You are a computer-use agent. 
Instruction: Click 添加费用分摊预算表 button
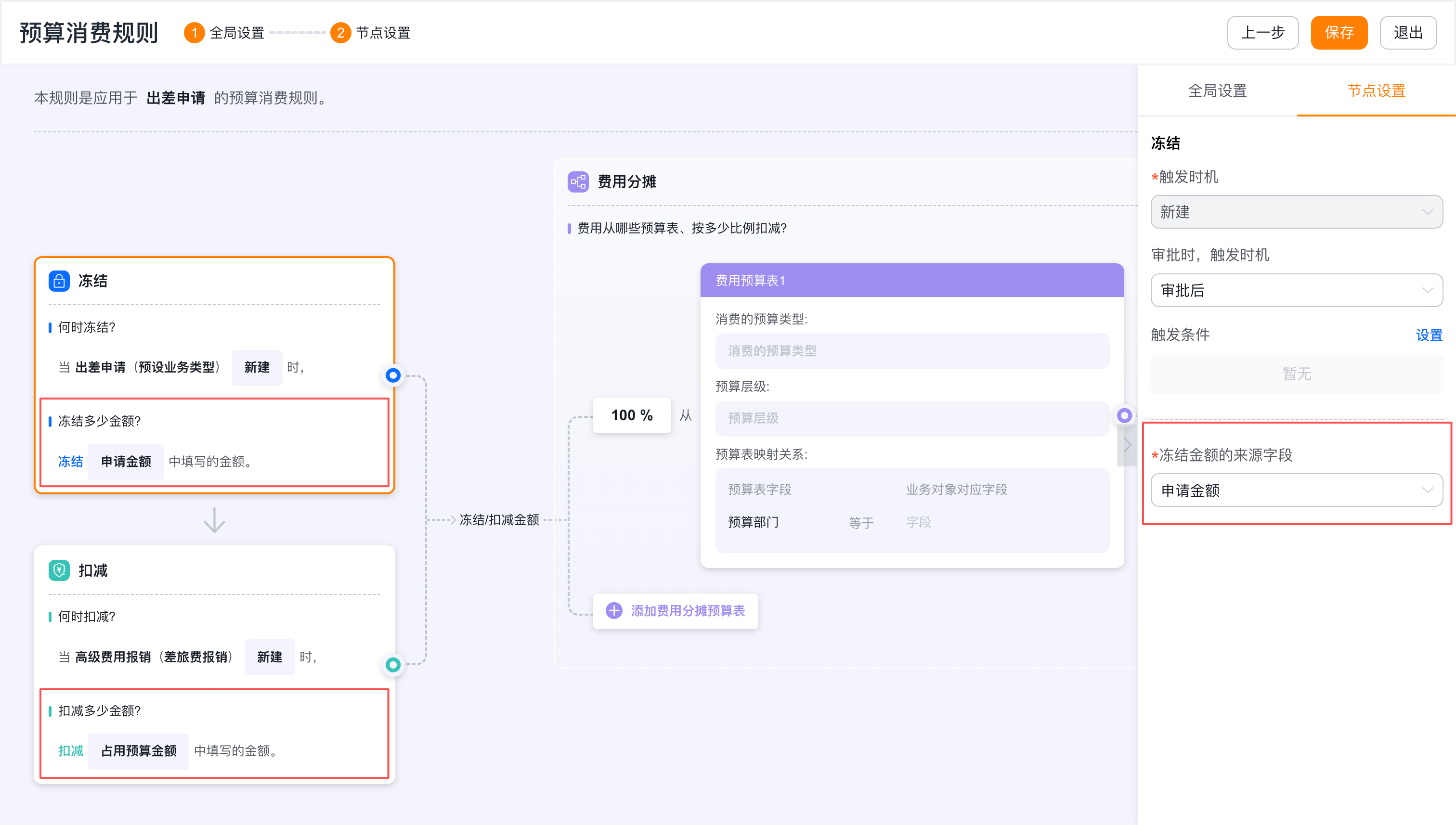pyautogui.click(x=675, y=610)
